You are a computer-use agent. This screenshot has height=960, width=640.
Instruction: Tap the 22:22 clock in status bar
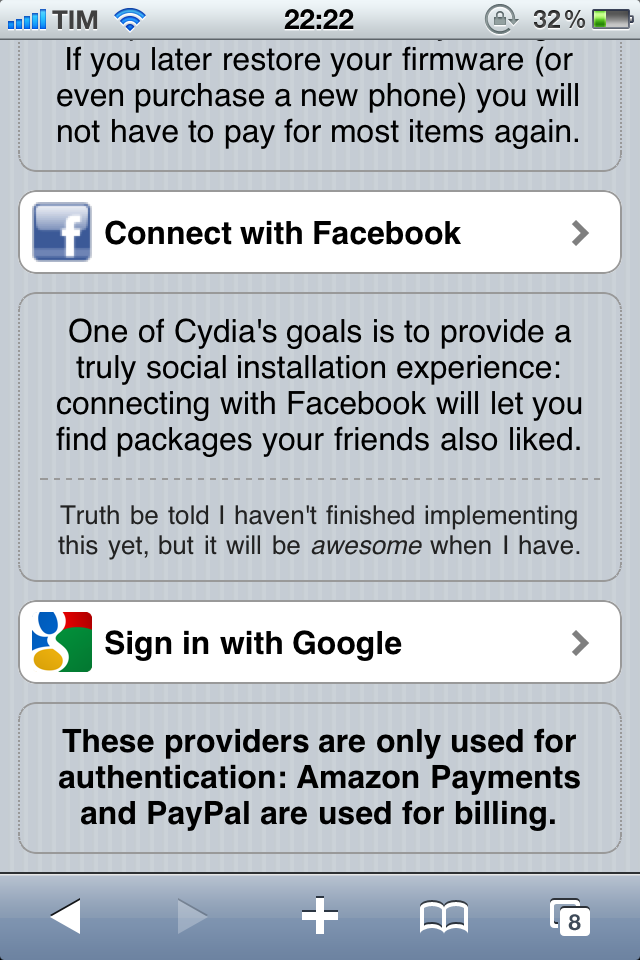pos(319,19)
